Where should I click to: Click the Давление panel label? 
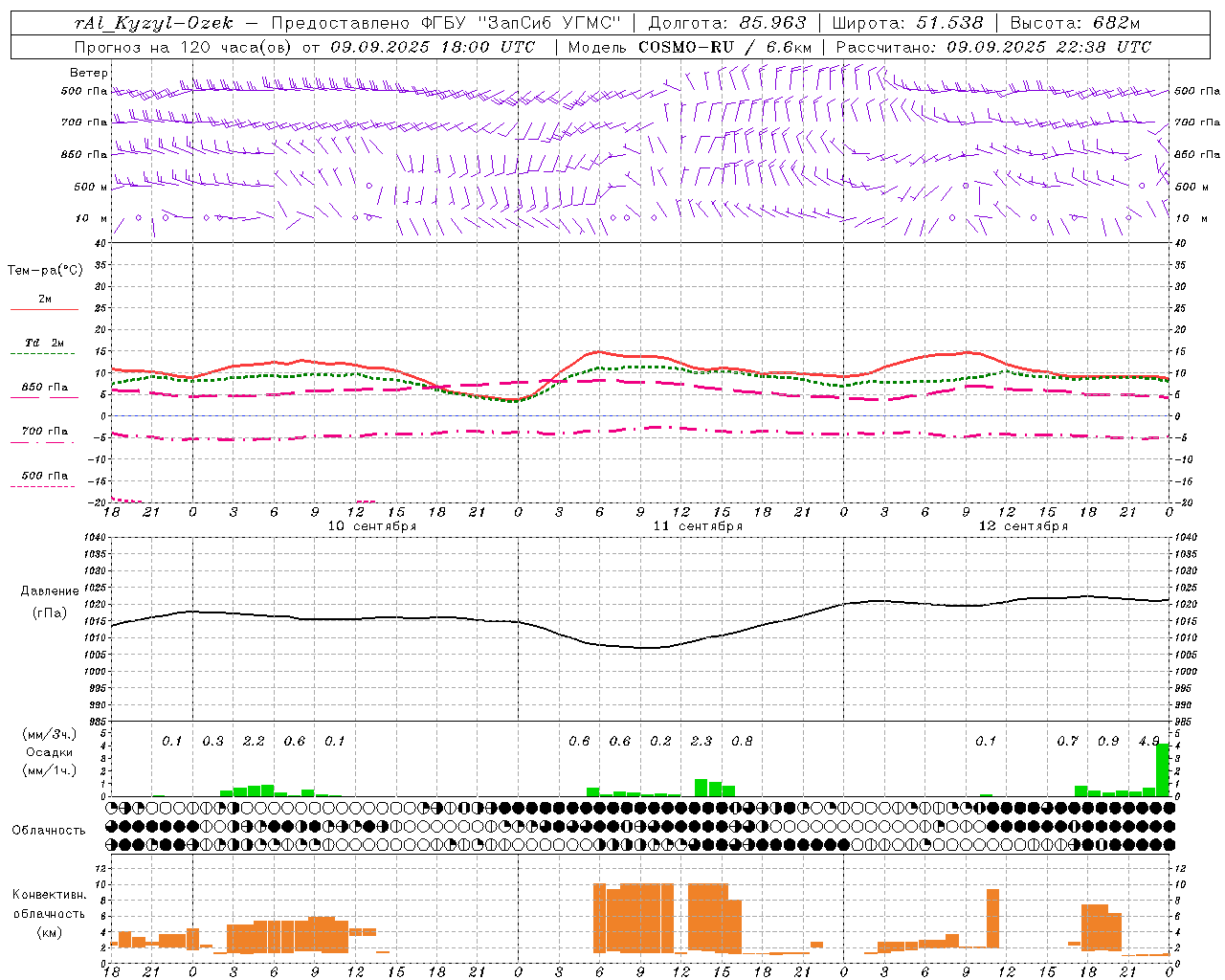pos(50,591)
